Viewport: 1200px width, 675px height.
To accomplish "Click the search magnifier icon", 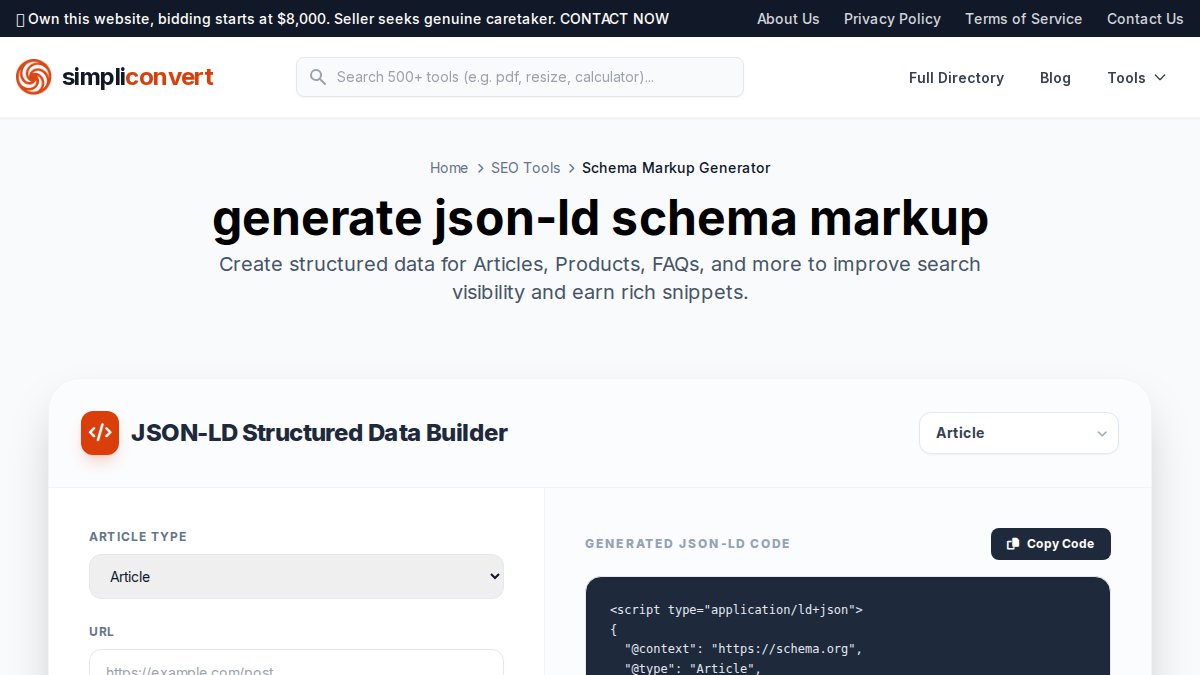I will click(x=317, y=77).
